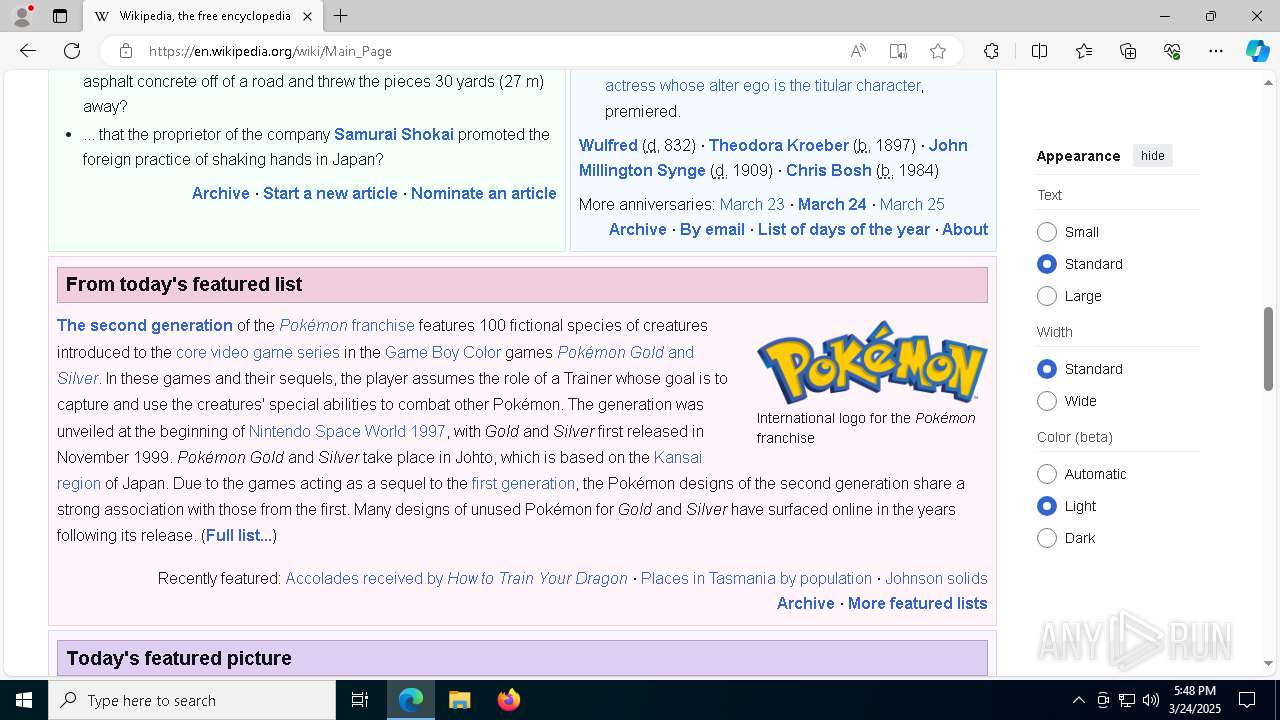Screen dimensions: 1280x720
Task: Click scrollbar down arrow
Action: (x=1268, y=663)
